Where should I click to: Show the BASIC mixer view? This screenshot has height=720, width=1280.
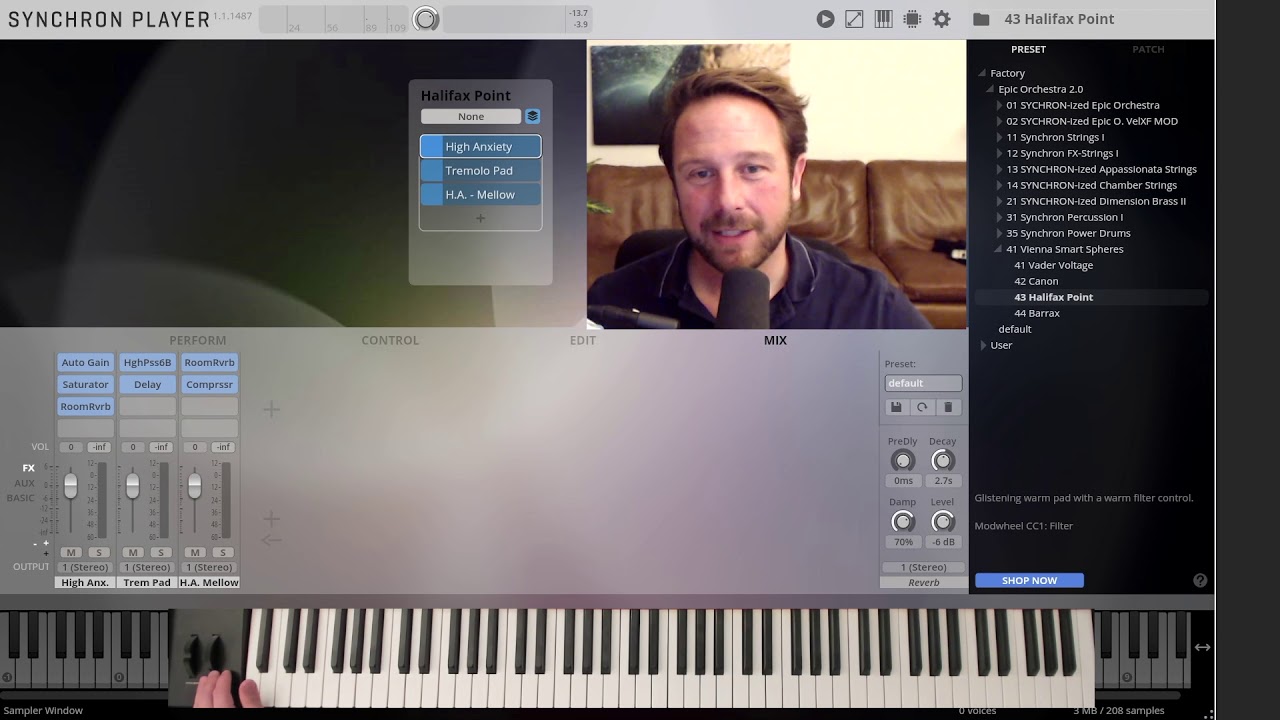(x=20, y=498)
